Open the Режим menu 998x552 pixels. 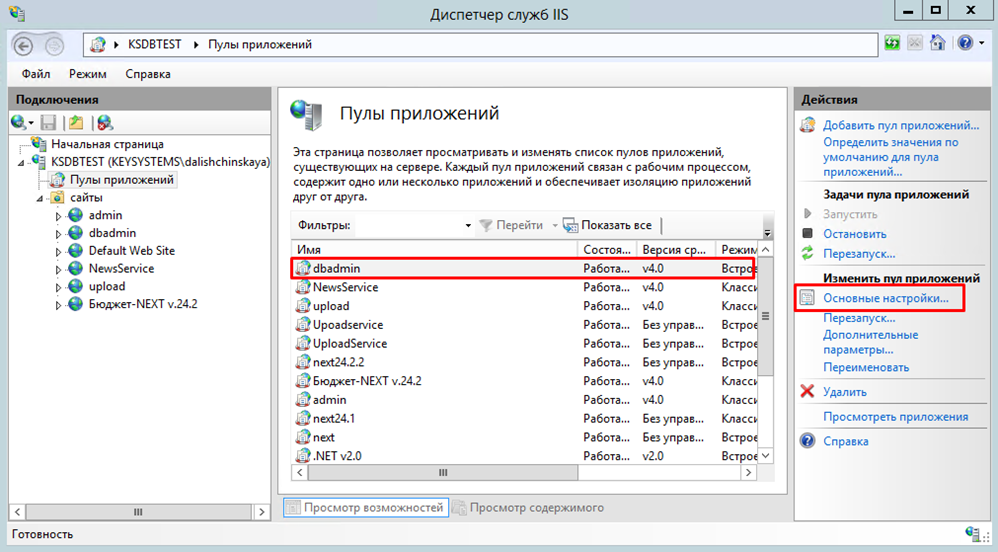tap(88, 74)
